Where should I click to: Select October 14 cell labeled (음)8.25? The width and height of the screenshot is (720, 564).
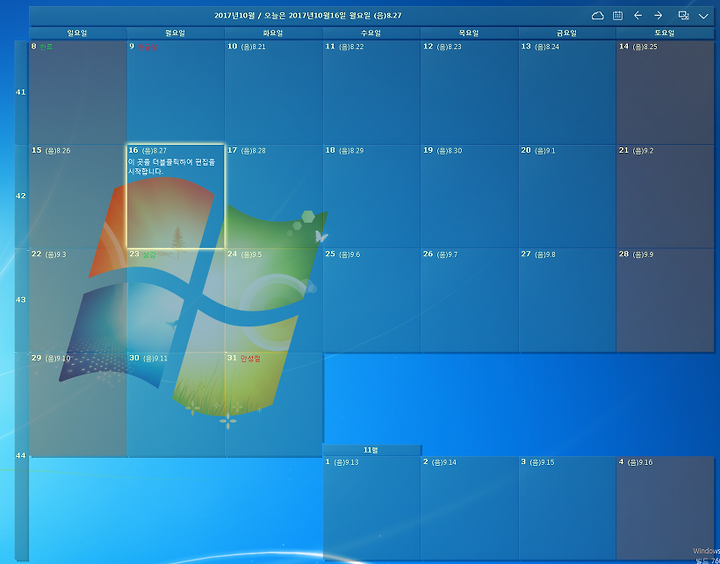click(x=665, y=92)
